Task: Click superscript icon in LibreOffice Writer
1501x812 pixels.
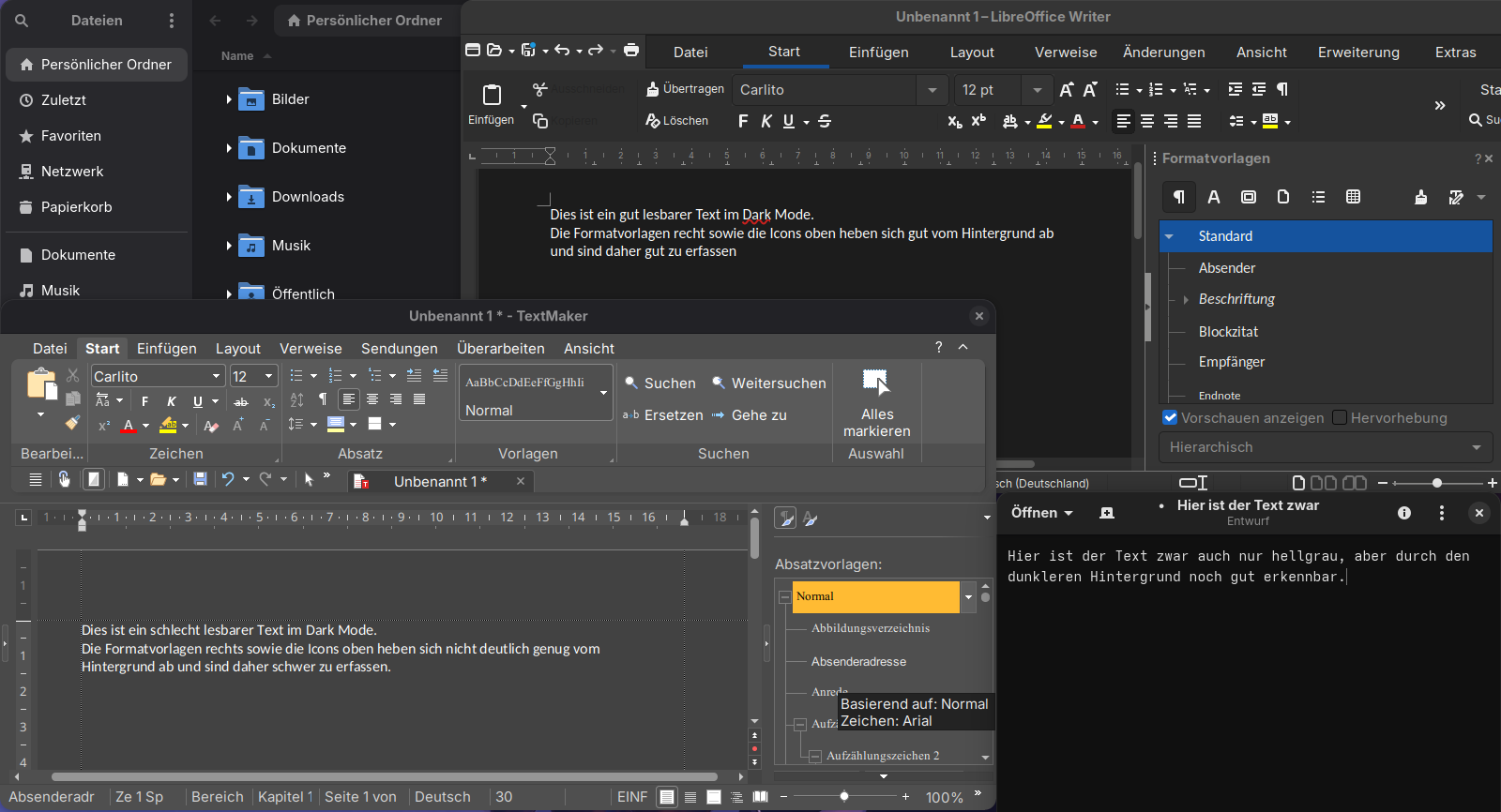Action: (978, 121)
